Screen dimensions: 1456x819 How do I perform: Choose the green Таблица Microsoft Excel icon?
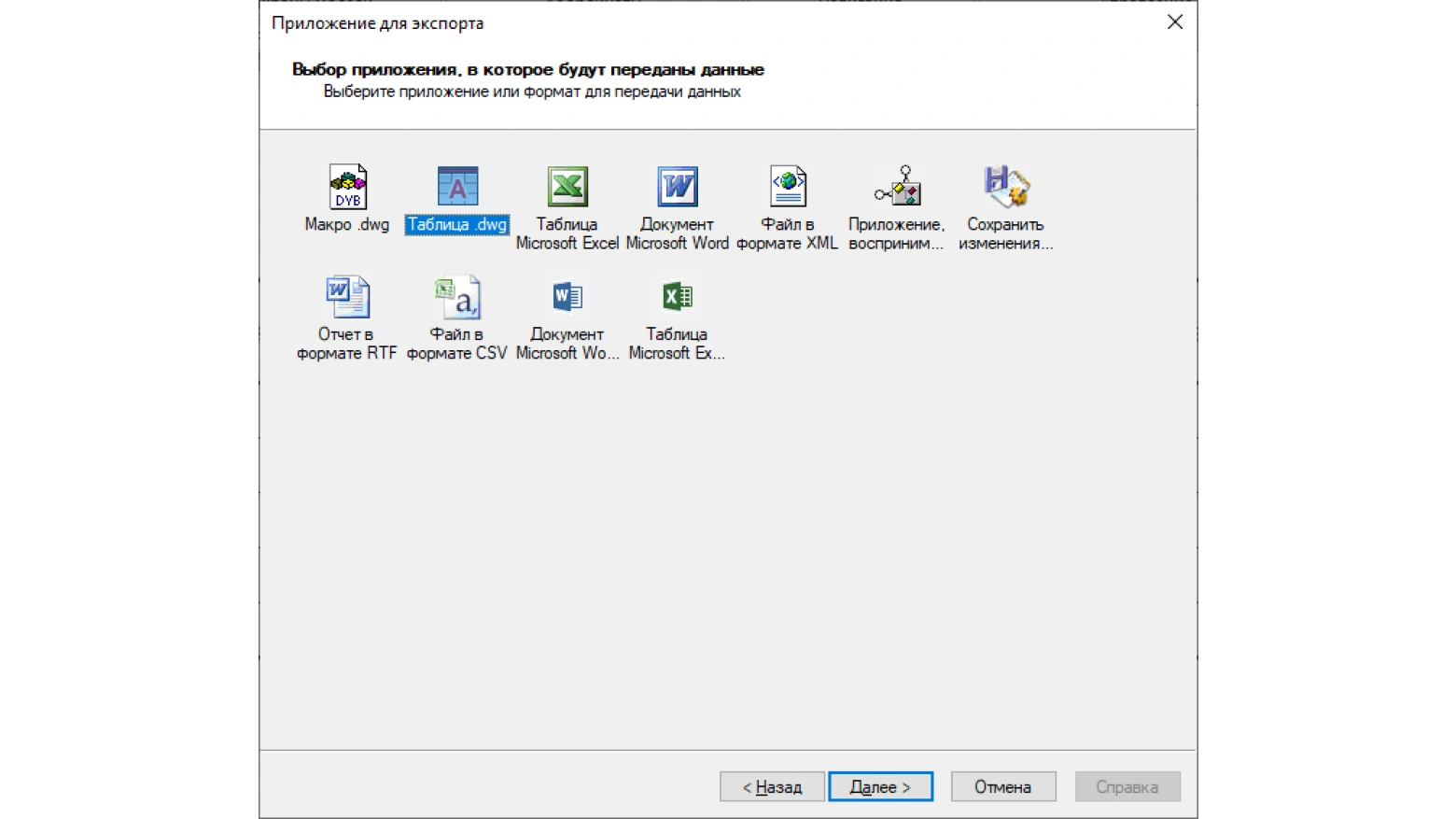tap(567, 187)
